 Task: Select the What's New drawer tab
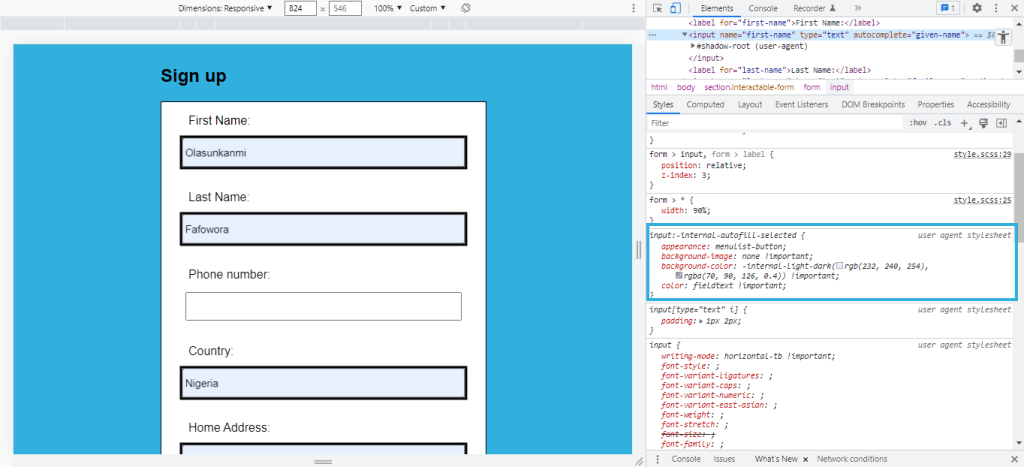pyautogui.click(x=776, y=459)
